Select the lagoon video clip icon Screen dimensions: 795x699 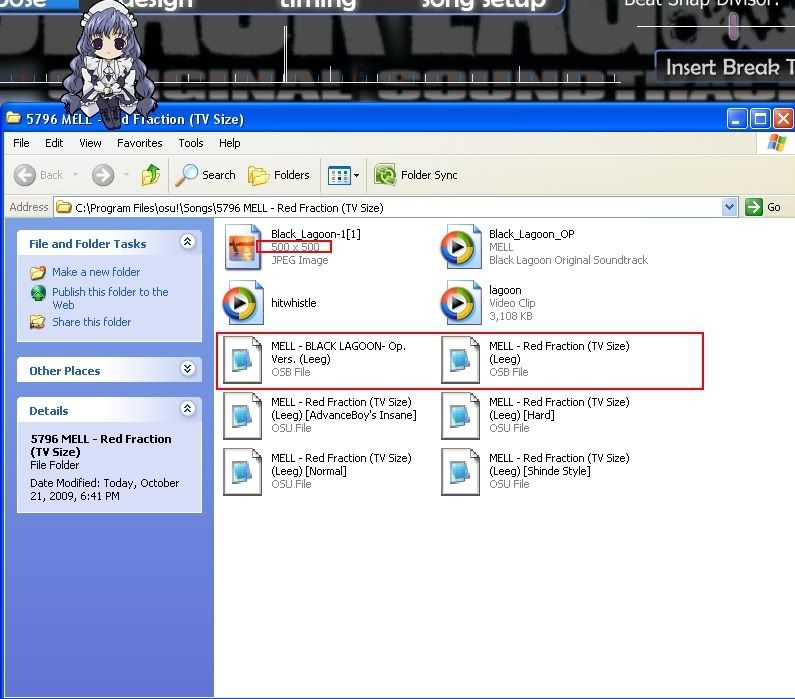[x=461, y=303]
